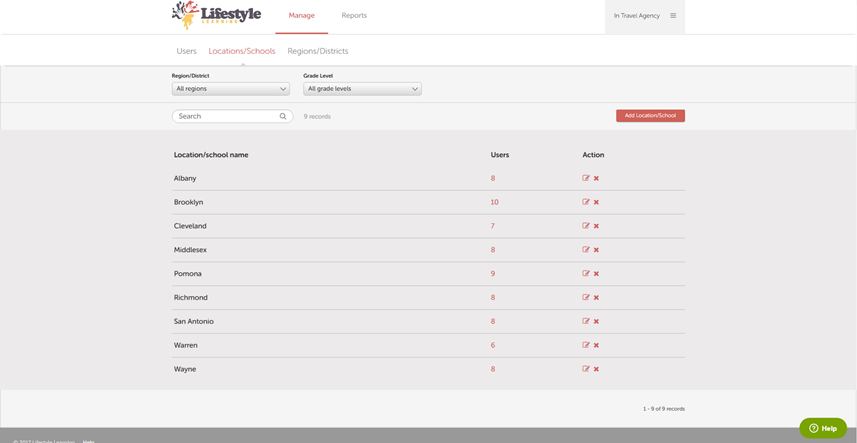Edit the Cleveland location entry
The height and width of the screenshot is (443, 857).
point(586,226)
